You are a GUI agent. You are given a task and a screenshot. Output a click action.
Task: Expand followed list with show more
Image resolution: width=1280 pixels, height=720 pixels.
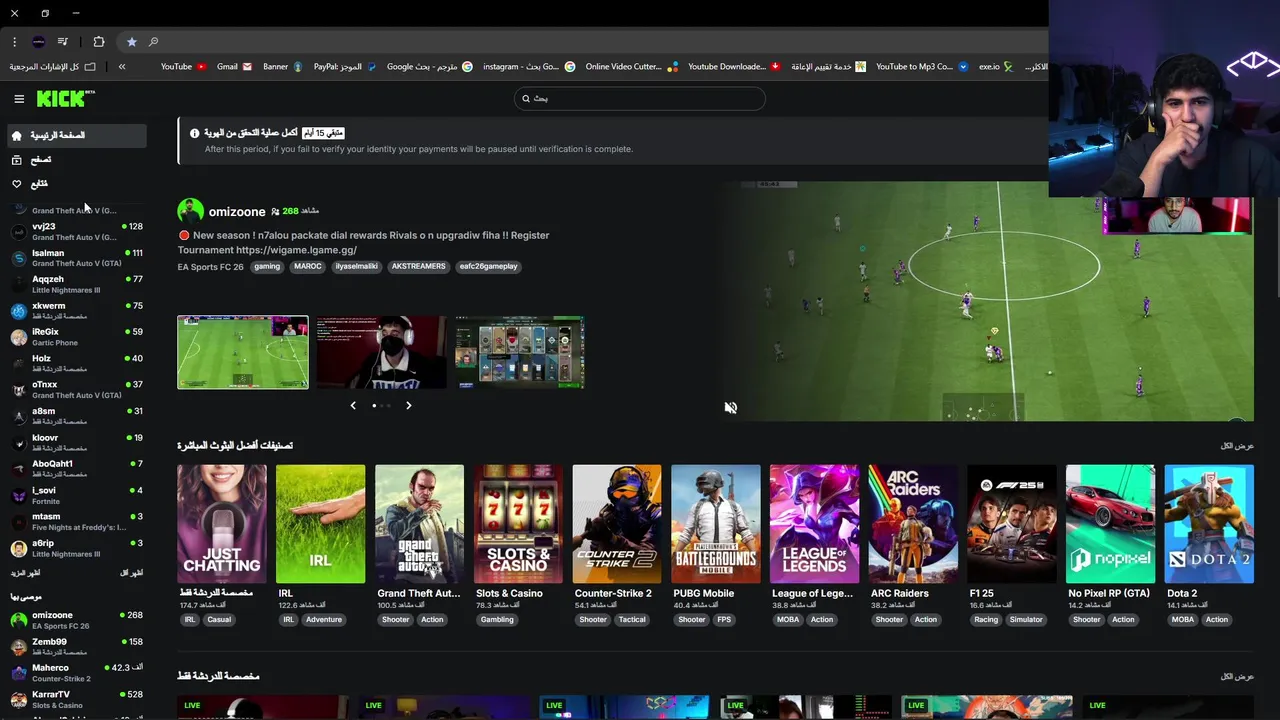[x=25, y=573]
